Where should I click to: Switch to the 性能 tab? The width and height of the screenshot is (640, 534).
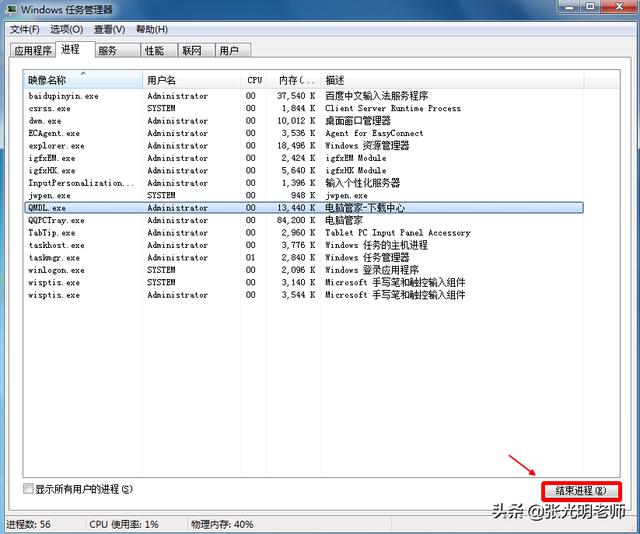pyautogui.click(x=154, y=50)
